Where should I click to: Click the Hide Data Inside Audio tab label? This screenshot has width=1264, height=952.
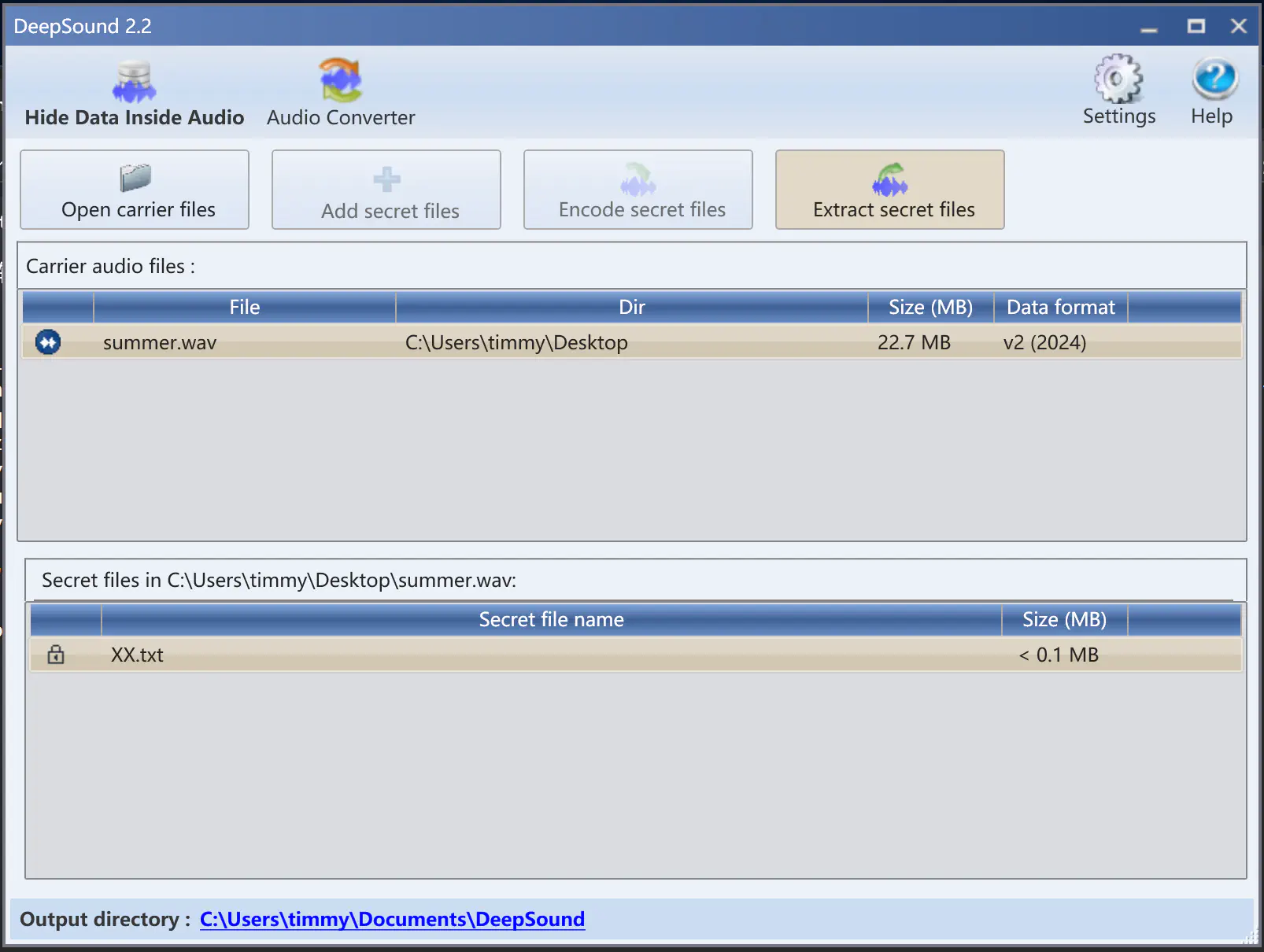[x=135, y=117]
